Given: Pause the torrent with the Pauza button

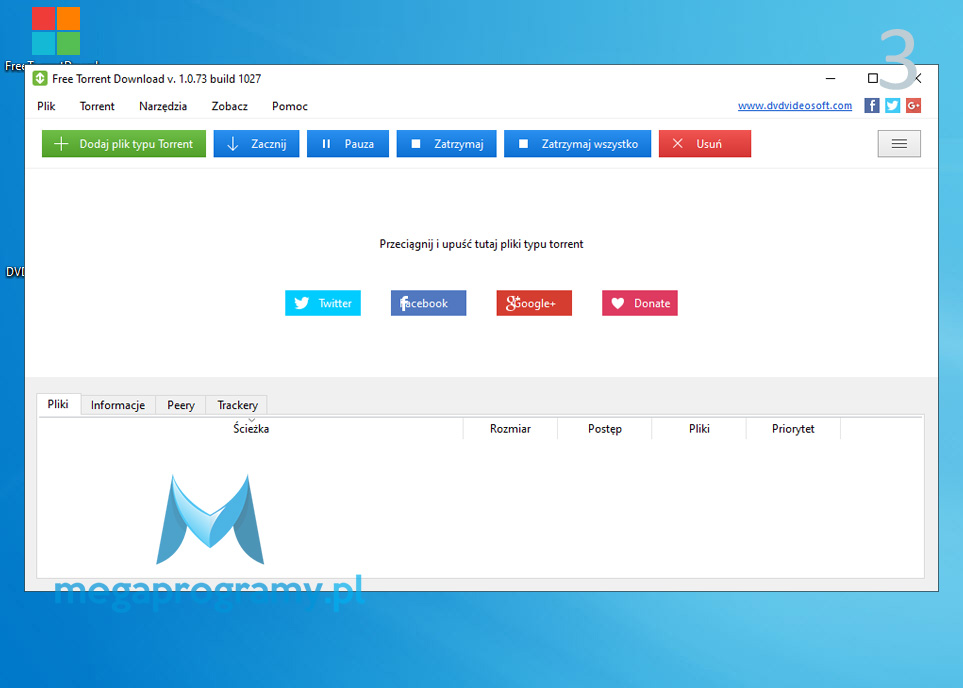Looking at the screenshot, I should coord(348,144).
